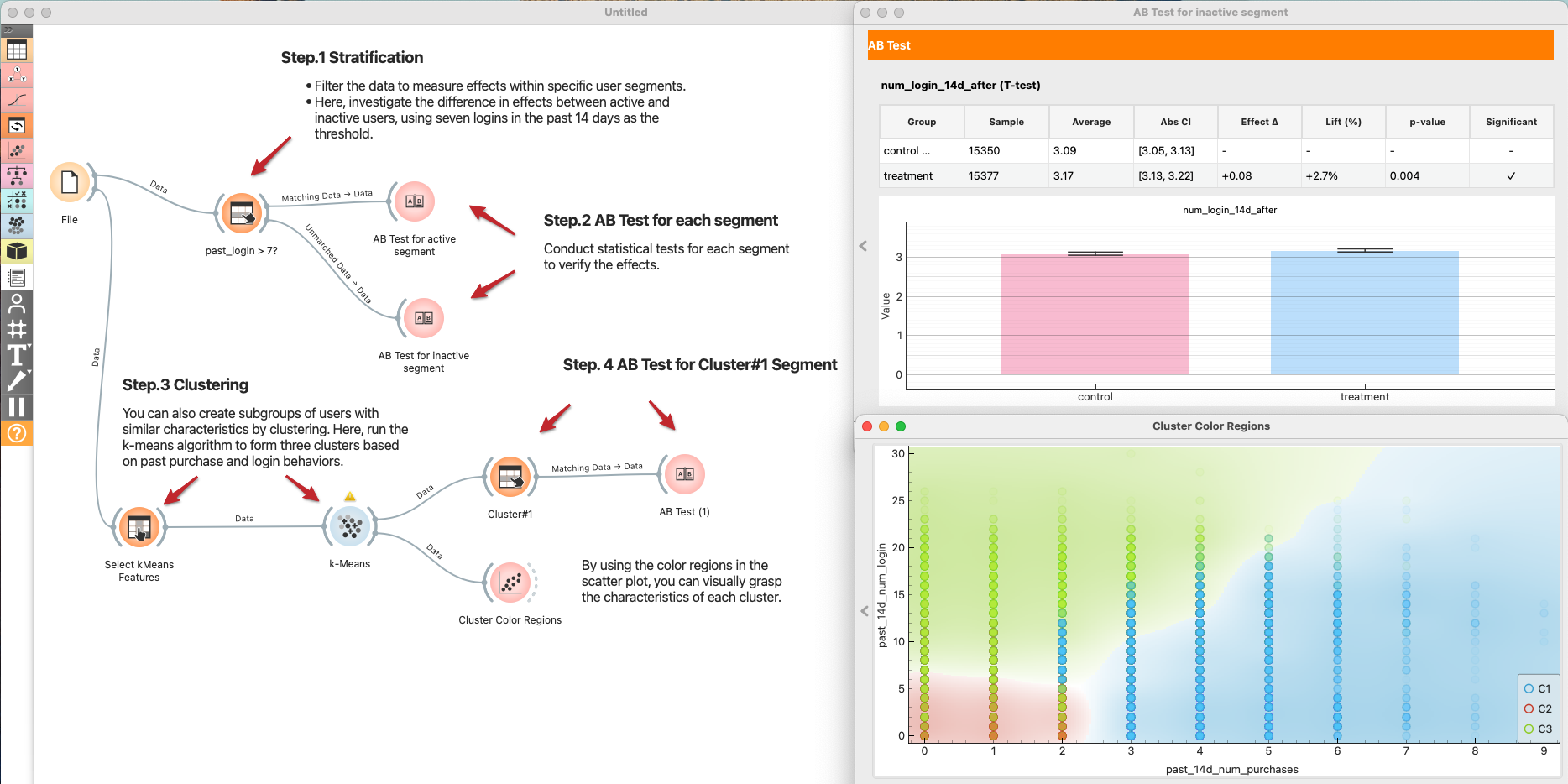
Task: Click the 'Lift (%)' column header
Action: pos(1343,122)
